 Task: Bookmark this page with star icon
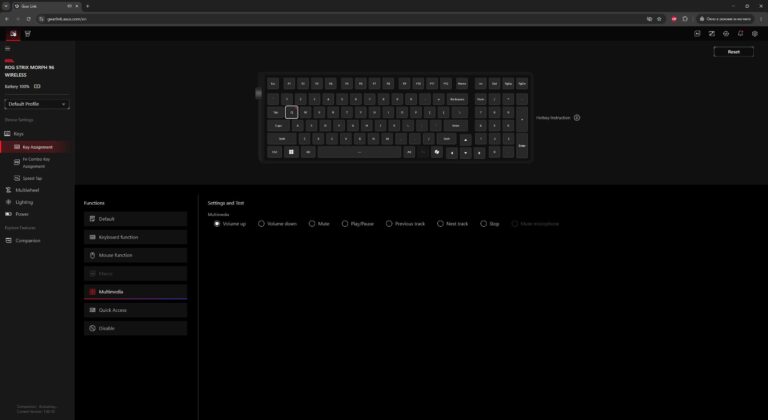(x=659, y=19)
